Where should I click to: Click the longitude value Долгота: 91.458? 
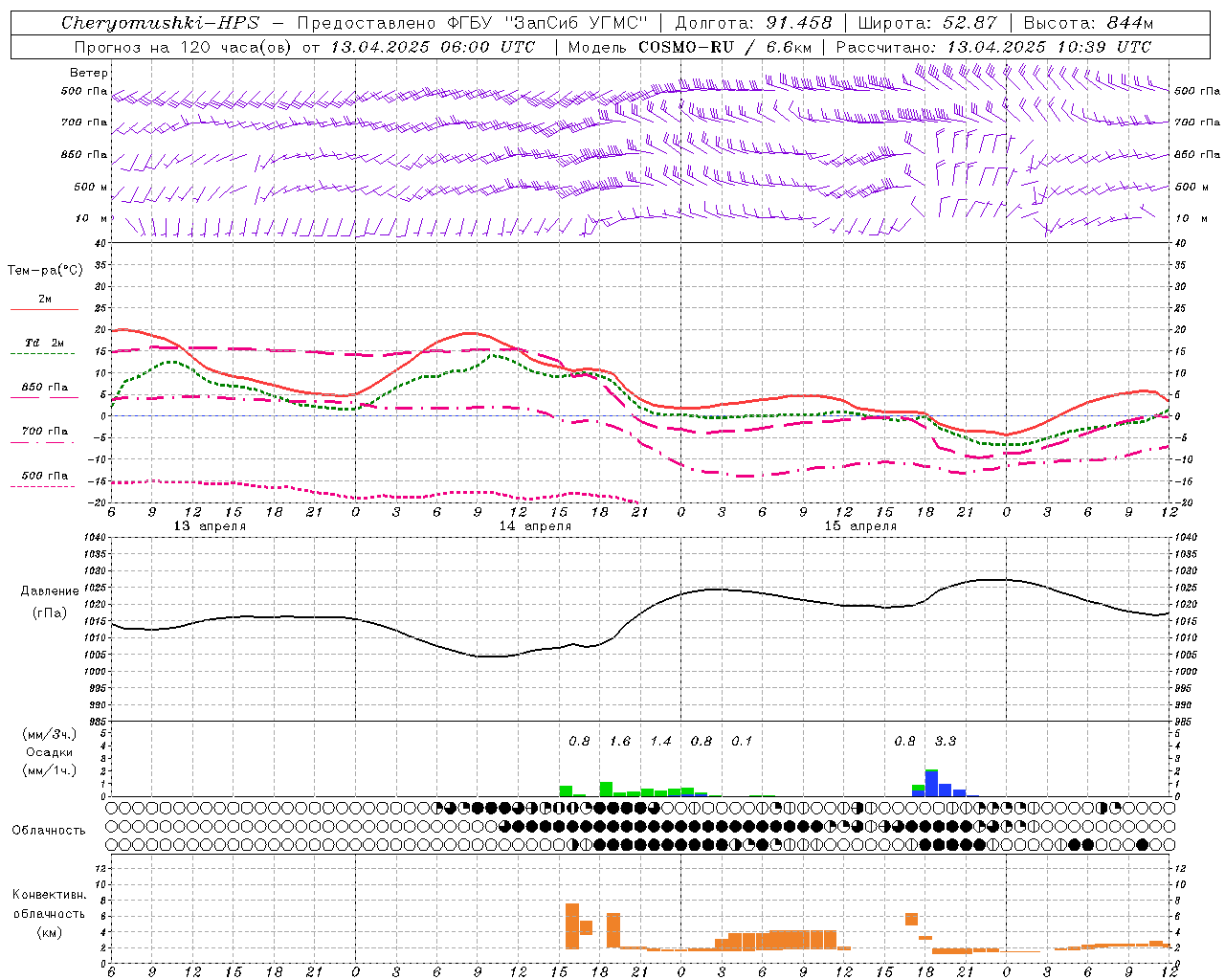tap(753, 23)
